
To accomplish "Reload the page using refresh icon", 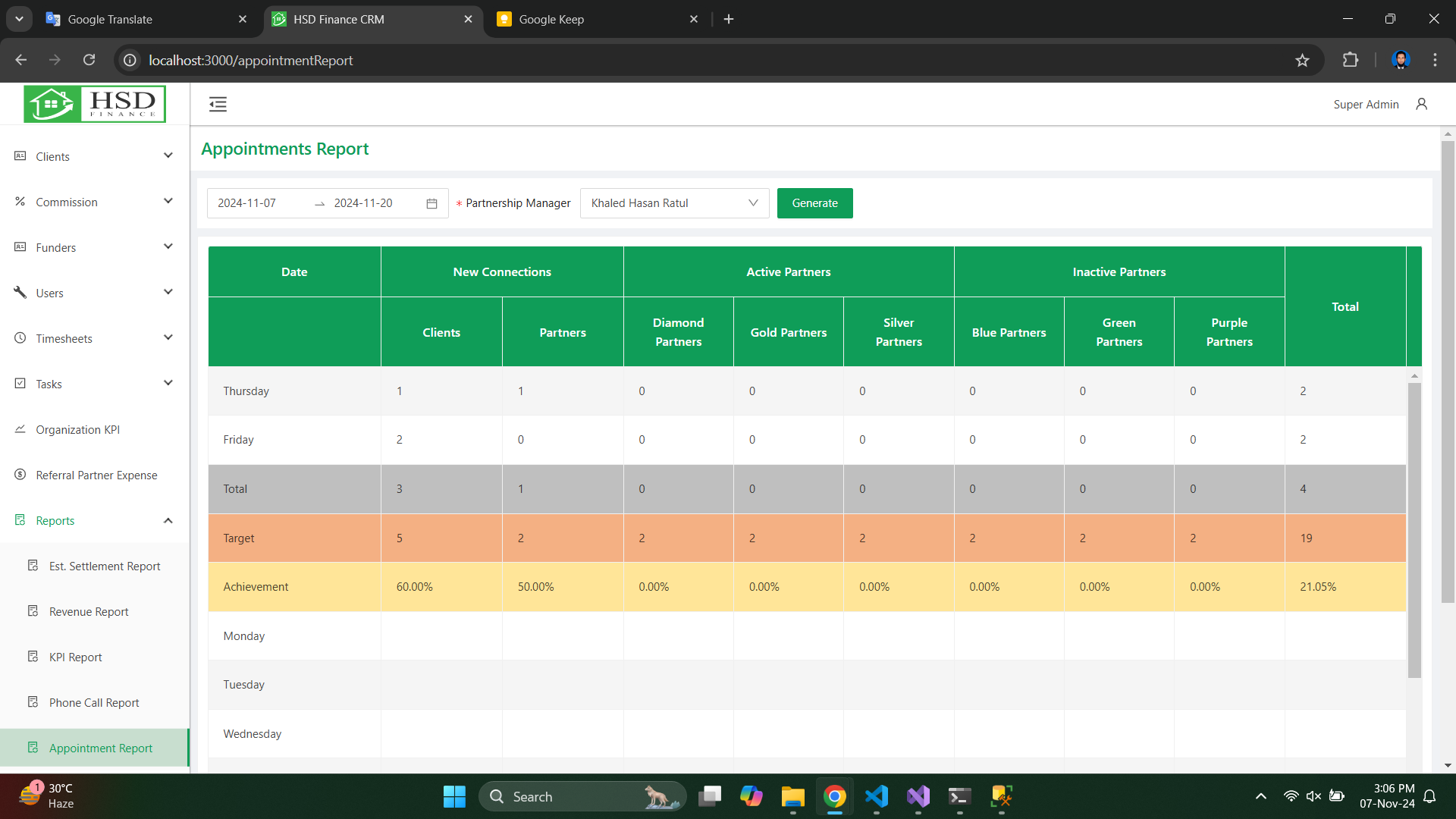I will click(x=89, y=61).
